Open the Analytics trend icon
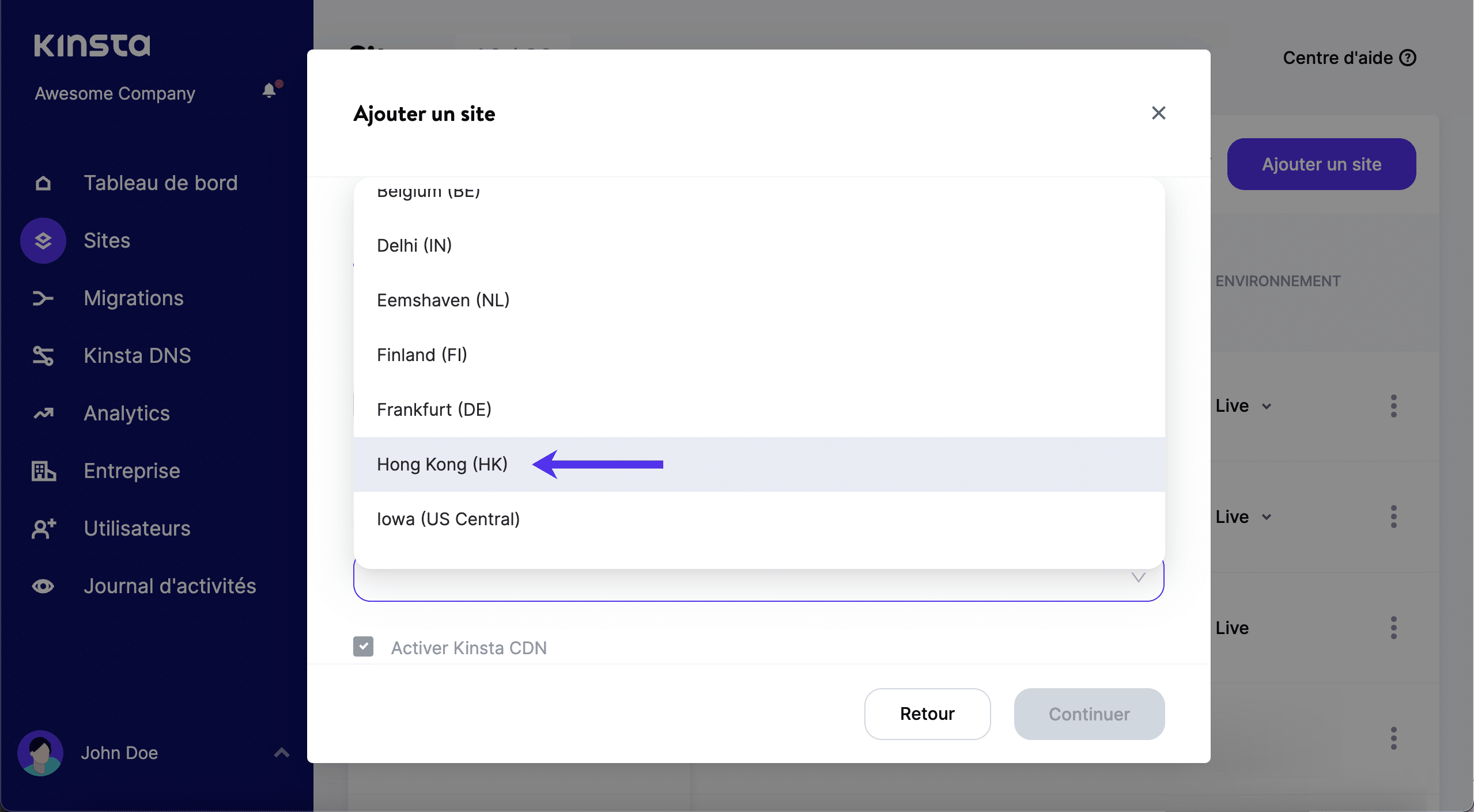Viewport: 1474px width, 812px height. click(x=43, y=413)
